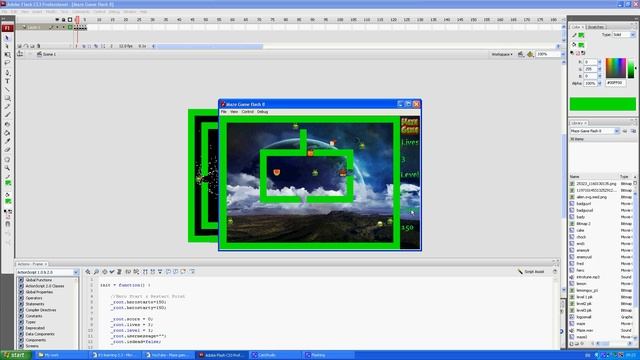640x360 pixels.
Task: Select the Paint Bucket tool
Action: [x=7, y=133]
